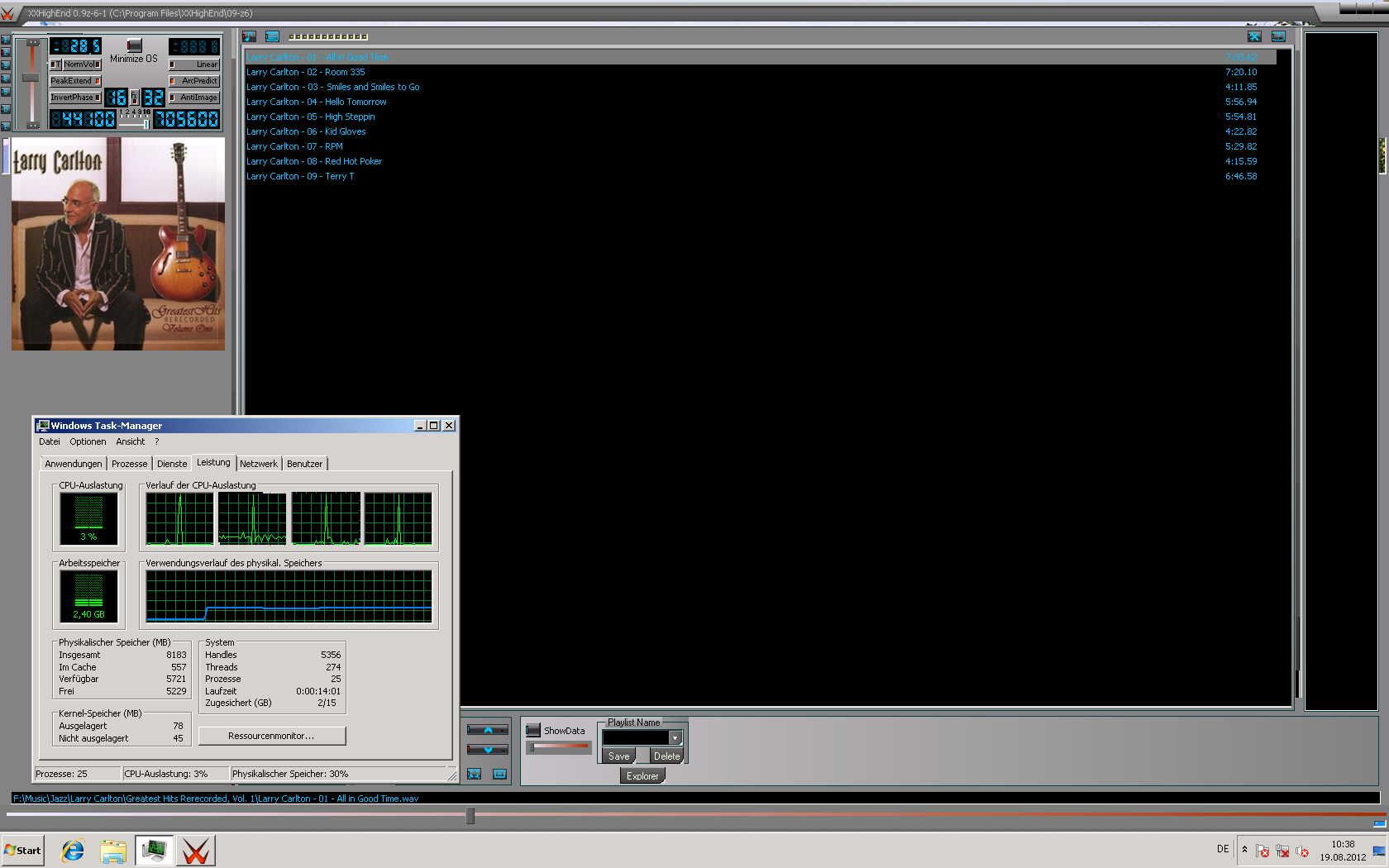Screen dimensions: 1389x868
Task: Toggle the NormVol option
Action: point(82,64)
